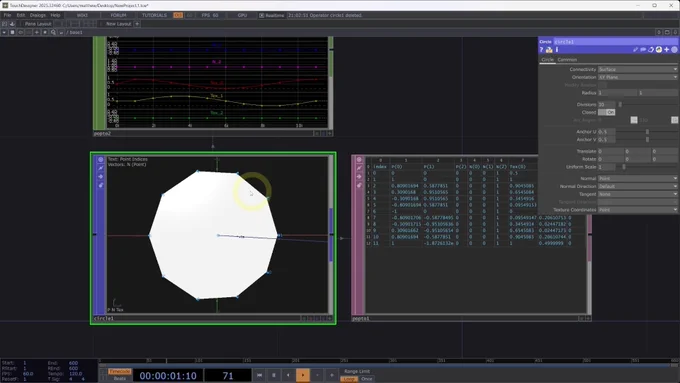Click the third flag icon on circle1 node
Viewport: 680px width, 383px height.
101,177
